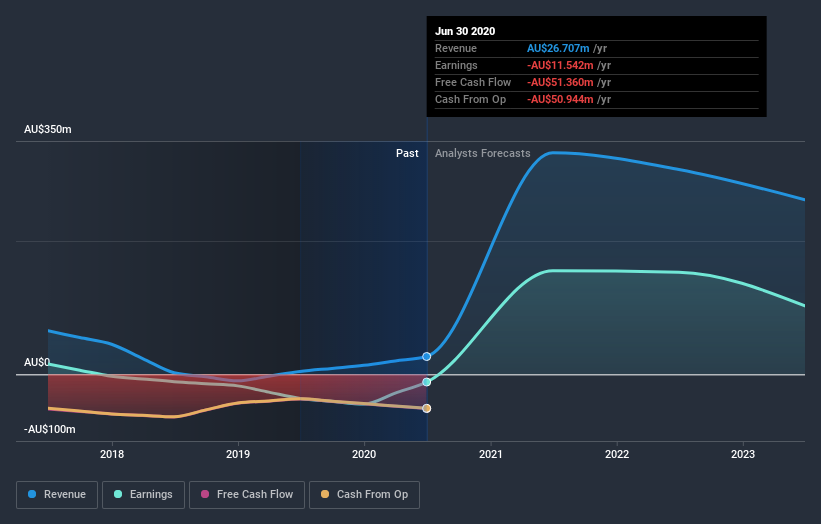821x524 pixels.
Task: Click the Earnings row label in tooltip
Action: [x=456, y=65]
